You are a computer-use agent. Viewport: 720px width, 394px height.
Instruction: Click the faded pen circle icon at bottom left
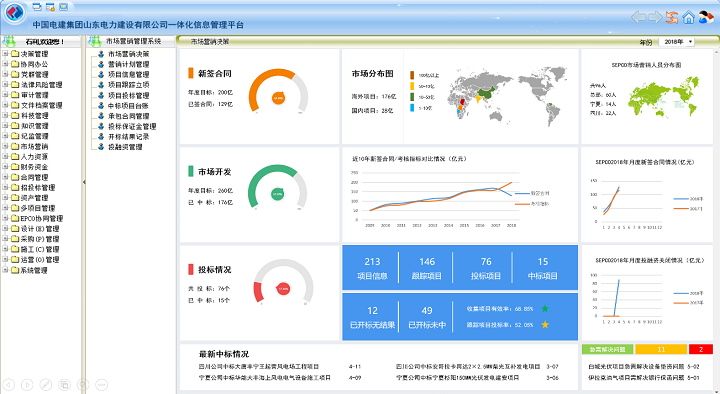tap(45, 384)
